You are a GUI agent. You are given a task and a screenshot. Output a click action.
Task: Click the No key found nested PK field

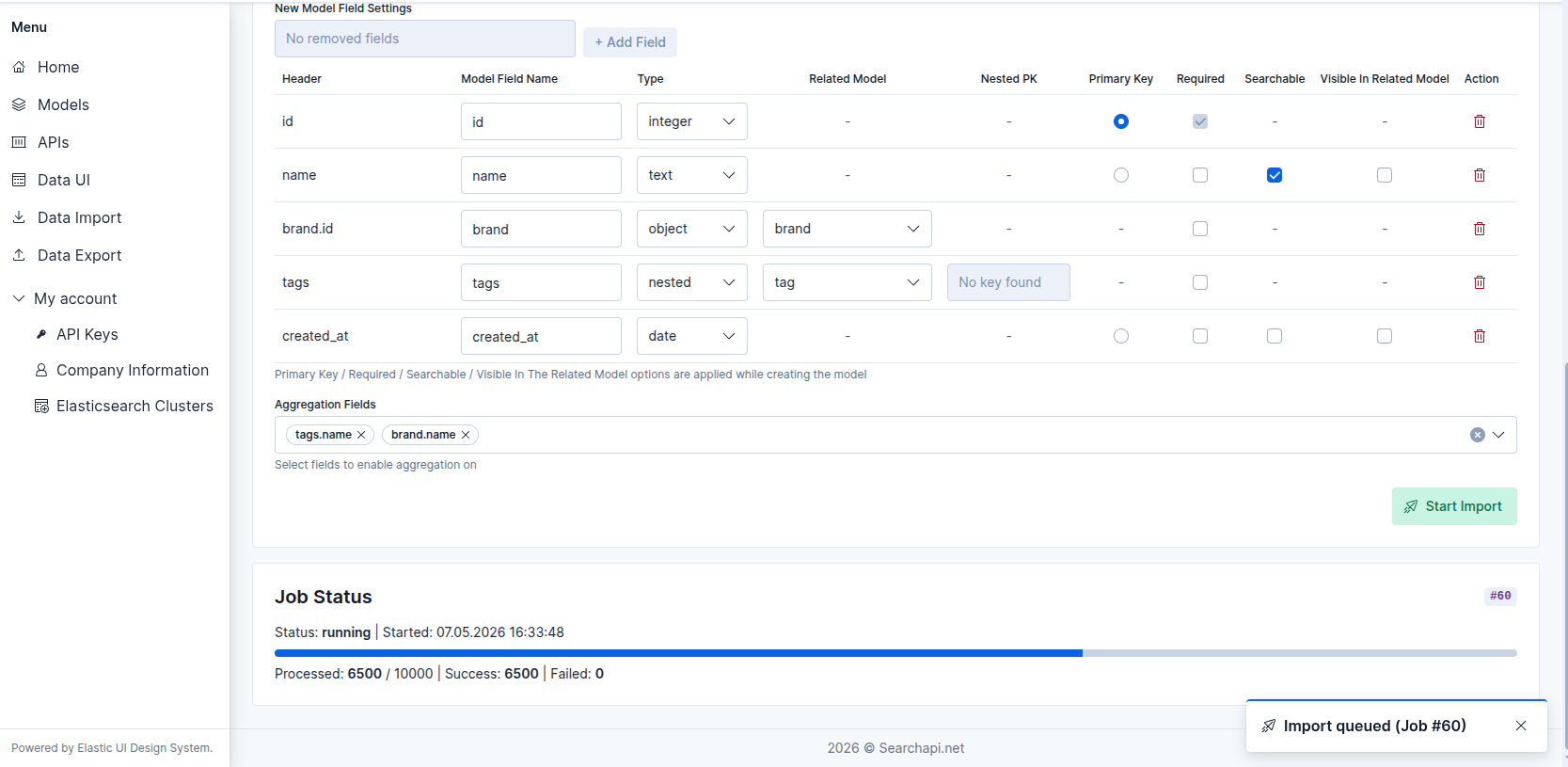point(1008,282)
